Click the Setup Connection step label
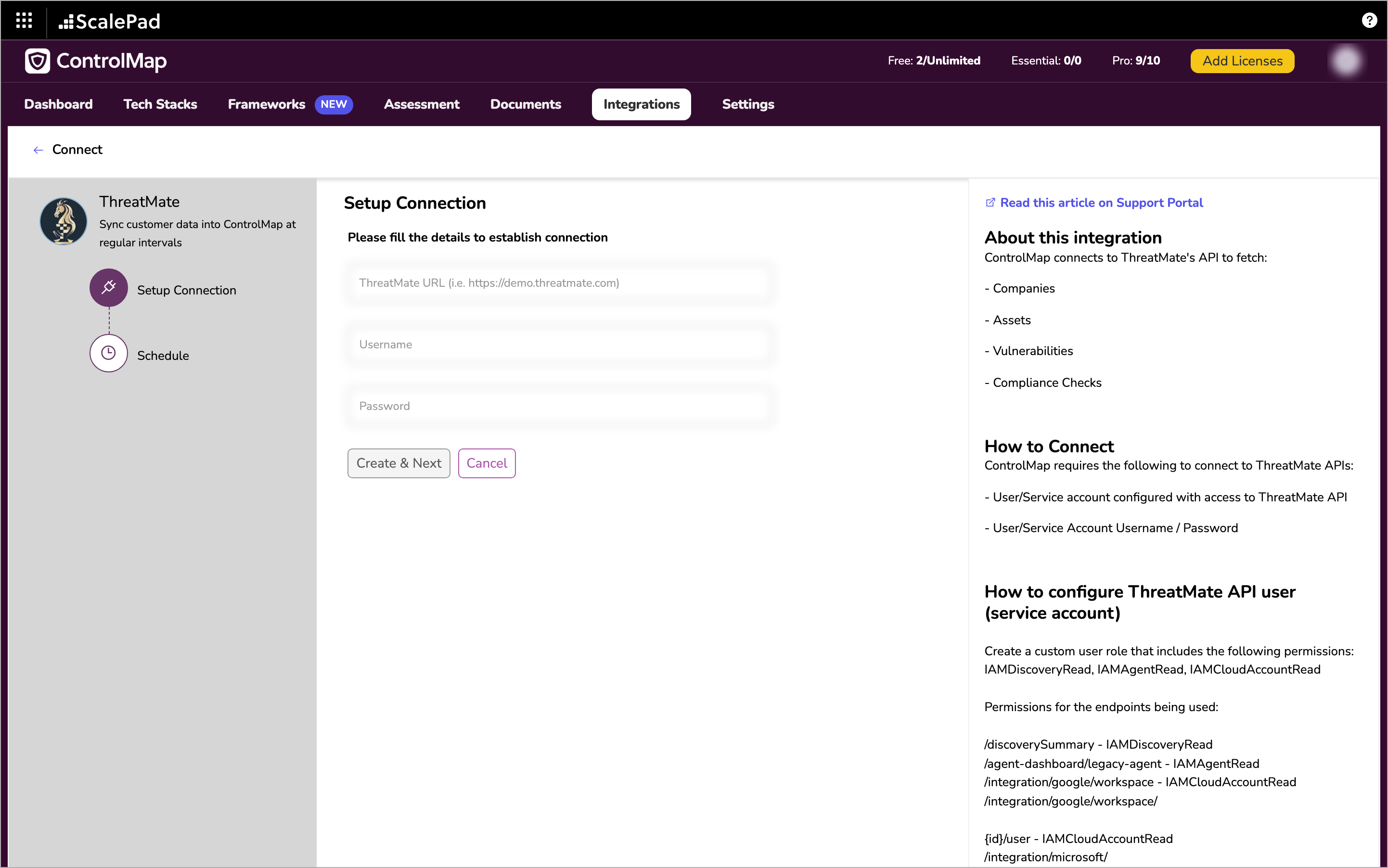This screenshot has height=868, width=1388. pos(187,291)
